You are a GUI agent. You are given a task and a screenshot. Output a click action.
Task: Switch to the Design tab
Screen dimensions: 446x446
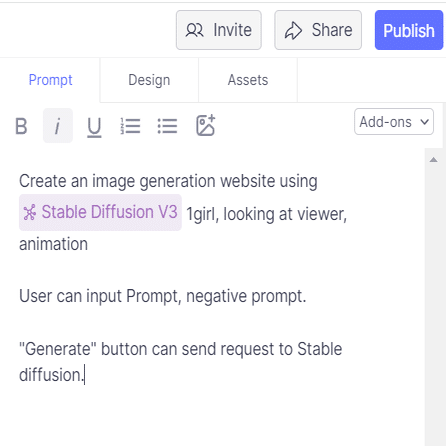[x=149, y=80]
